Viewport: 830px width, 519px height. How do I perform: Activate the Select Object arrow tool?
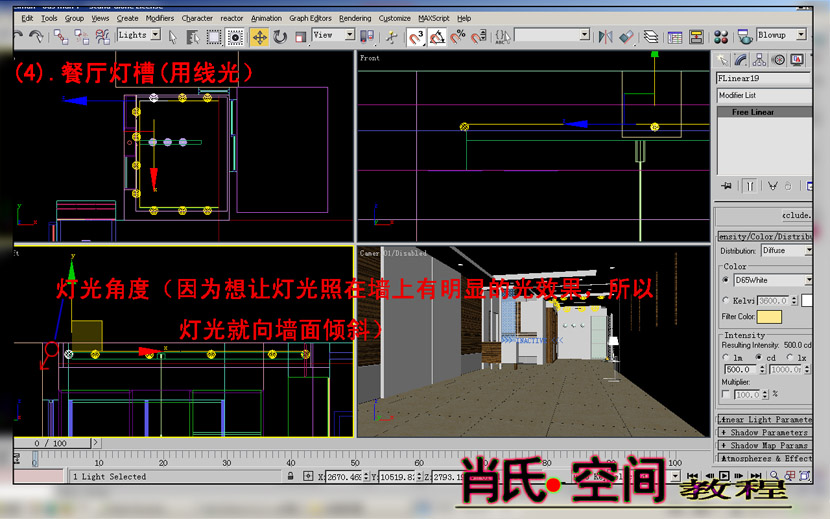click(173, 37)
